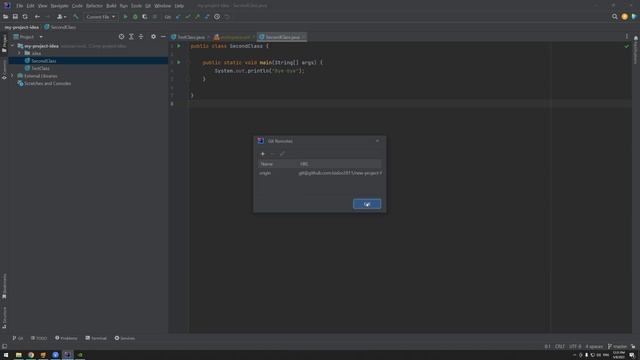This screenshot has height=360, width=640.
Task: Toggle the vertical Commit tool window tab
Action: click(4, 69)
